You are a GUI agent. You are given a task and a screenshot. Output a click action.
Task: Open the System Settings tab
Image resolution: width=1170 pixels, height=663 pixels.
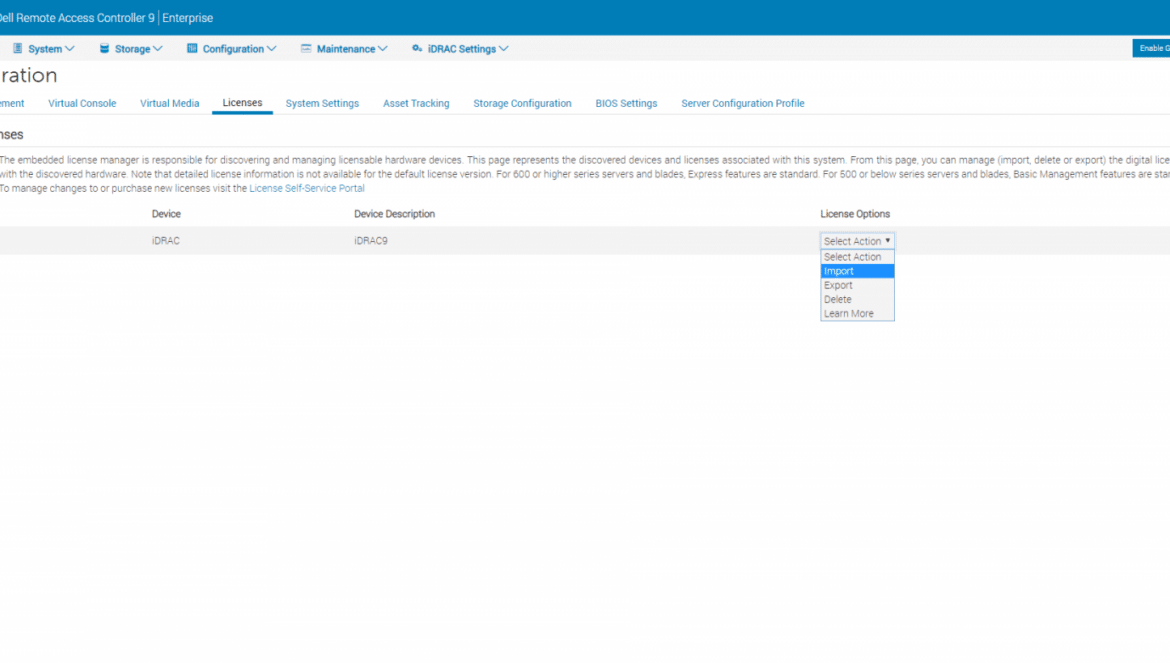(322, 104)
